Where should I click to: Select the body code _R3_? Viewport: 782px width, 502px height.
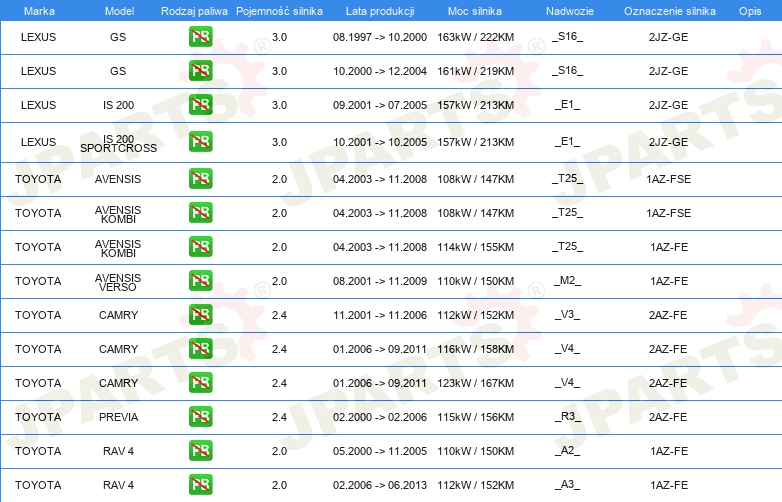pyautogui.click(x=568, y=417)
